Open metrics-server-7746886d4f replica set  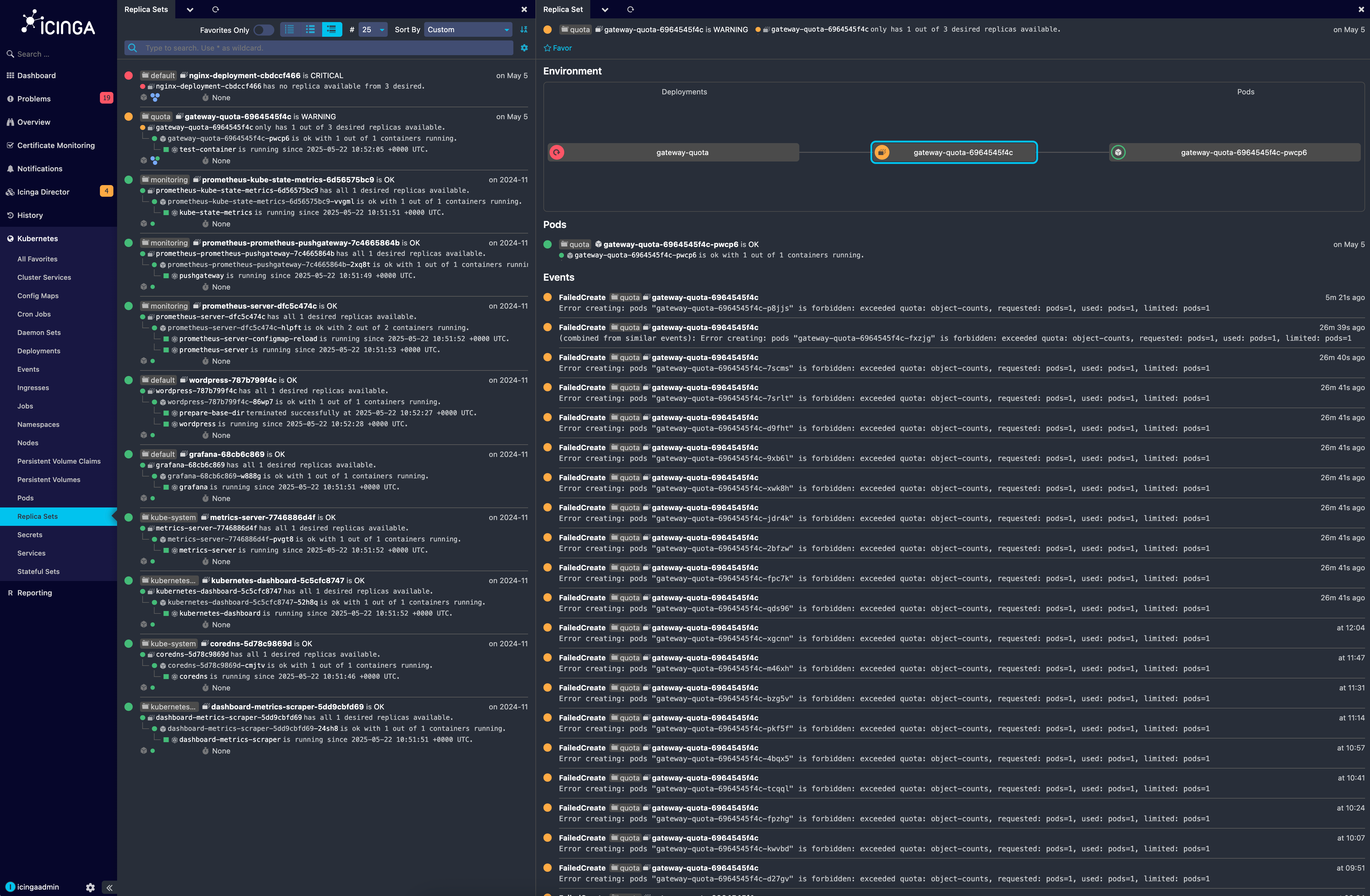(x=262, y=518)
